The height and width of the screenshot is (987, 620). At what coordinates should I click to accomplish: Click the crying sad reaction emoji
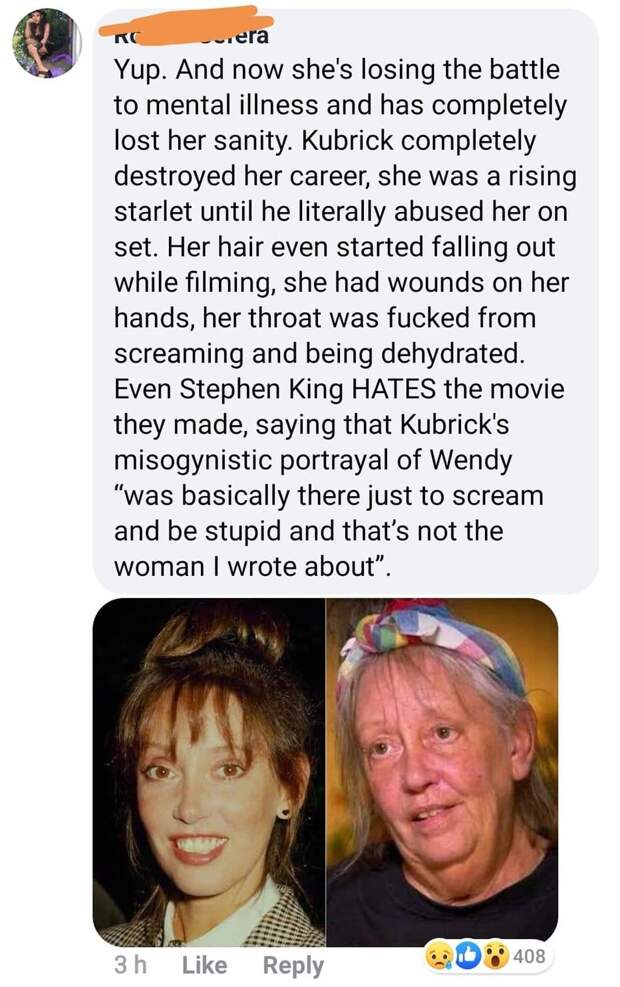(x=439, y=956)
